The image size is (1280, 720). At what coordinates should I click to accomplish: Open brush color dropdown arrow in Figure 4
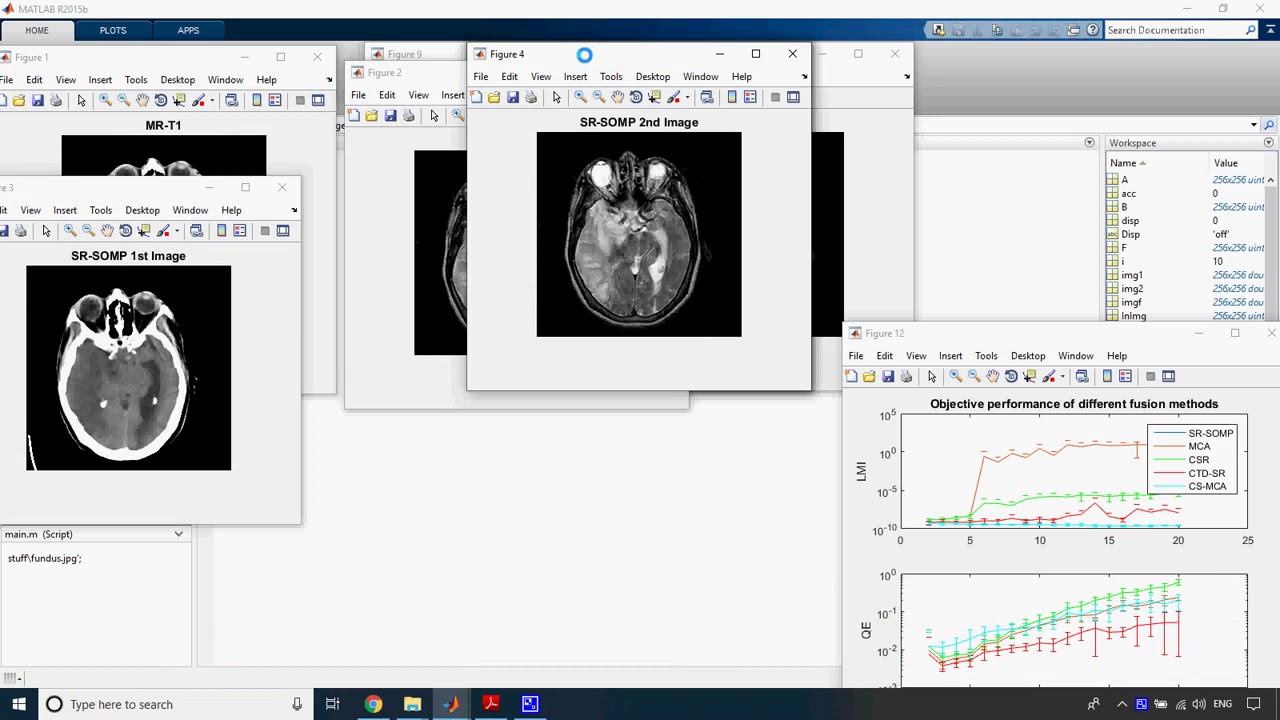[687, 97]
